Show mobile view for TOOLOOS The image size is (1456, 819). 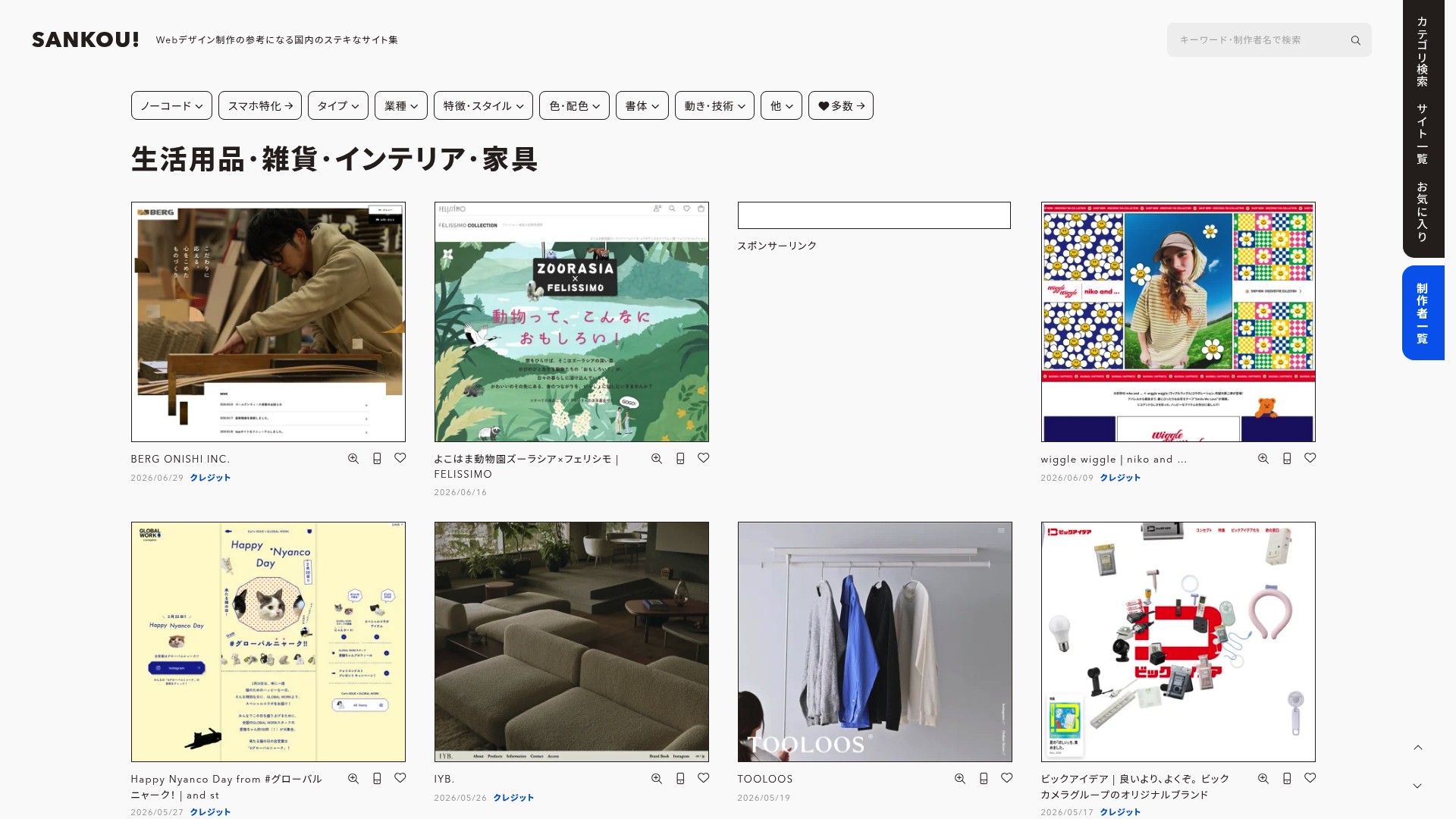(984, 779)
